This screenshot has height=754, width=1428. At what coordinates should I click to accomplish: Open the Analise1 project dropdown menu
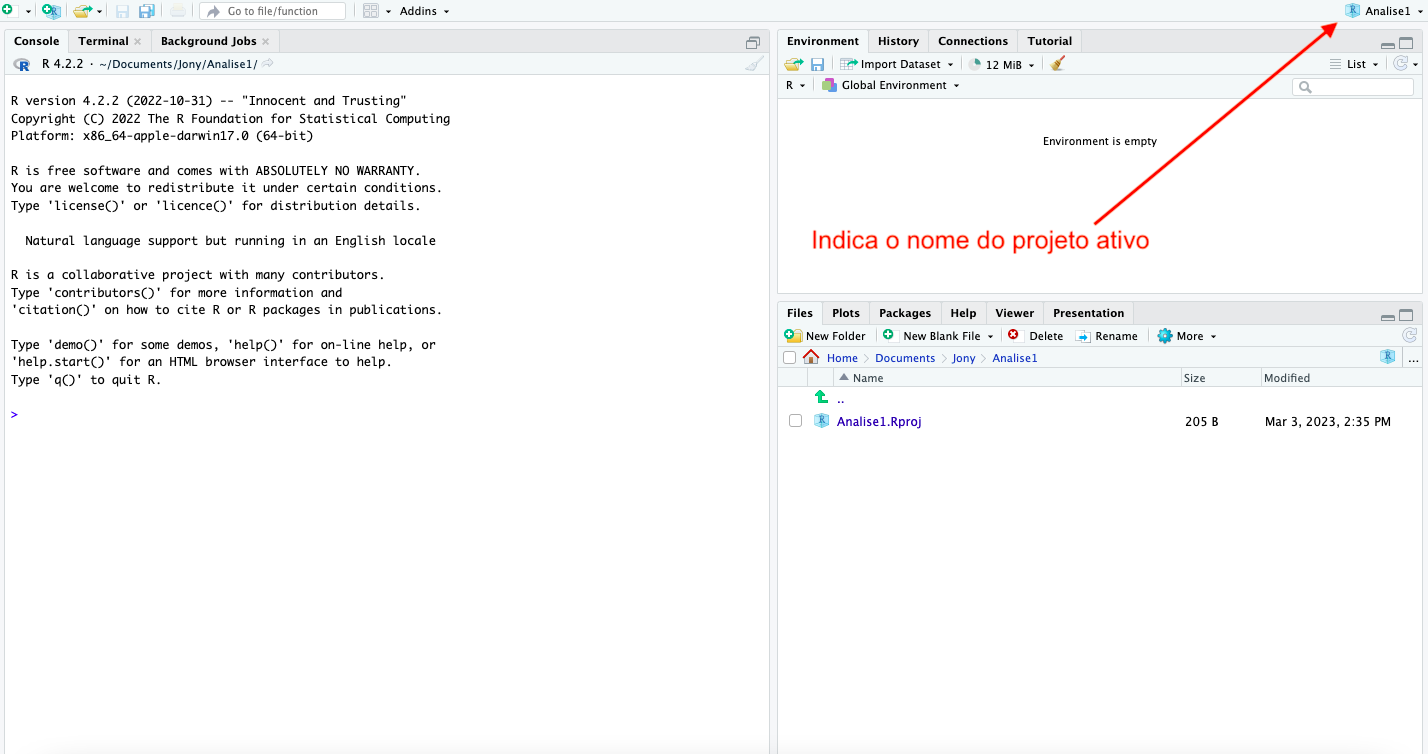coord(1384,11)
